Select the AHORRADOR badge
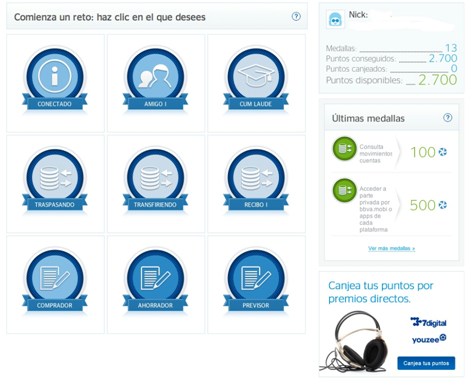 coord(156,282)
